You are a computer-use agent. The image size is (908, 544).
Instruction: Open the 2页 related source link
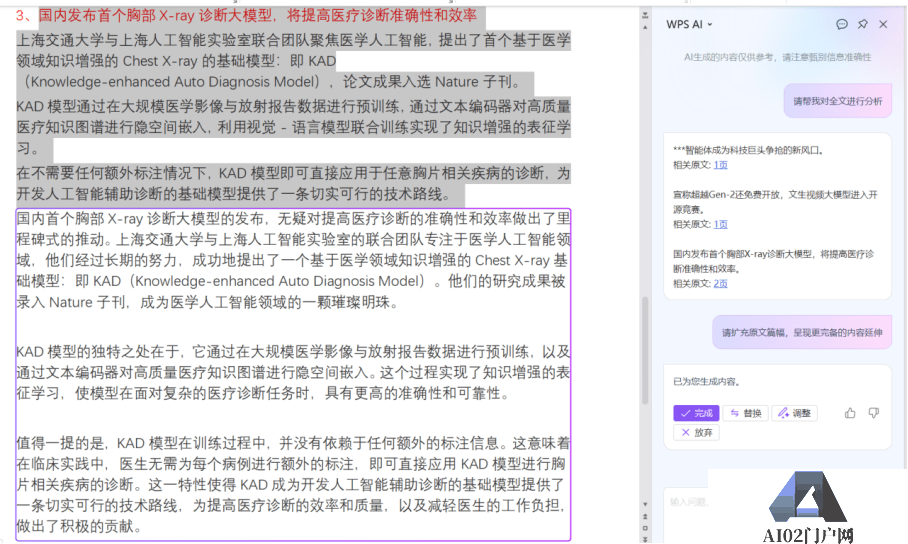point(720,283)
